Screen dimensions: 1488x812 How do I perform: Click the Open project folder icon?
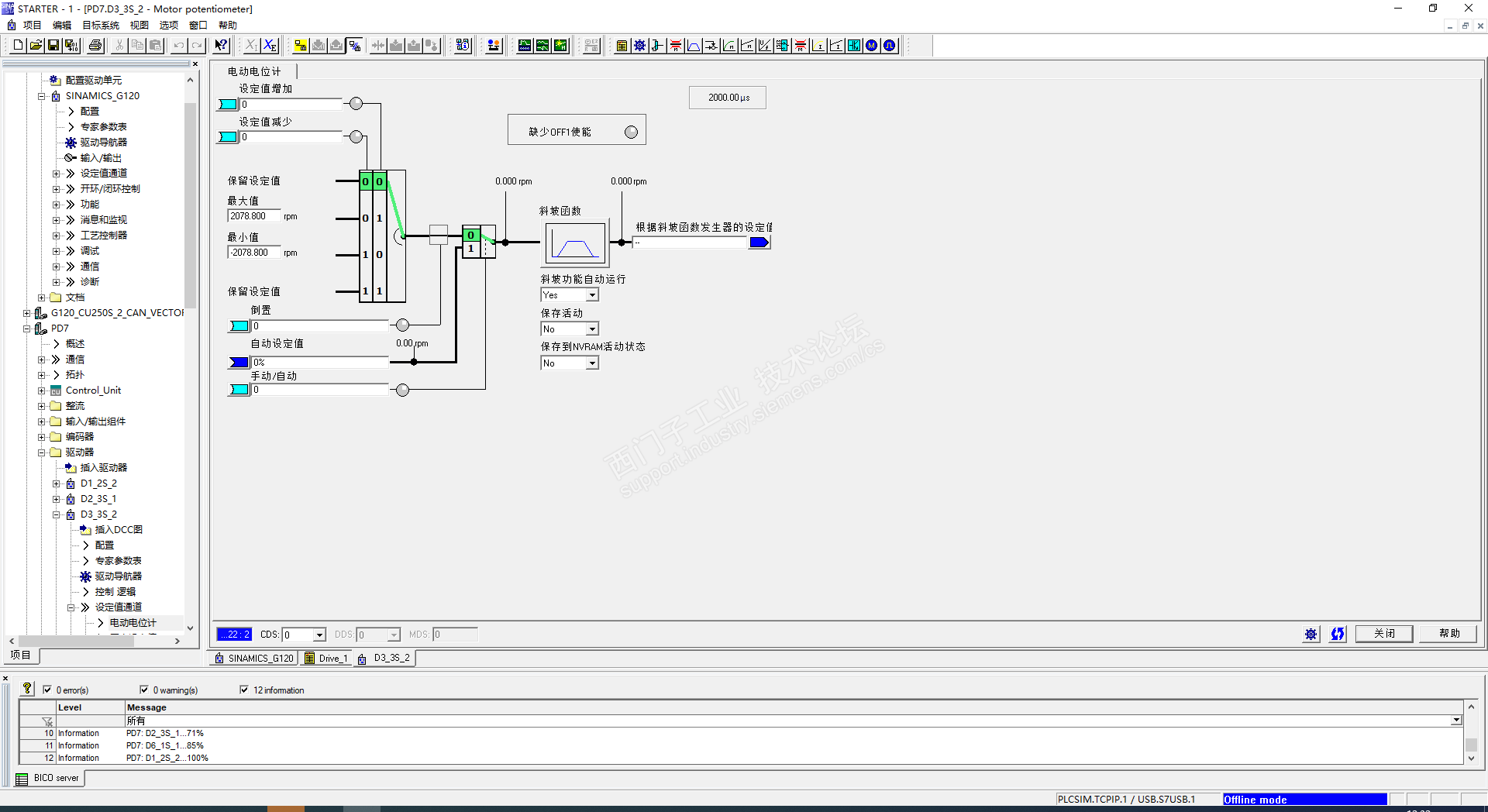[36, 46]
